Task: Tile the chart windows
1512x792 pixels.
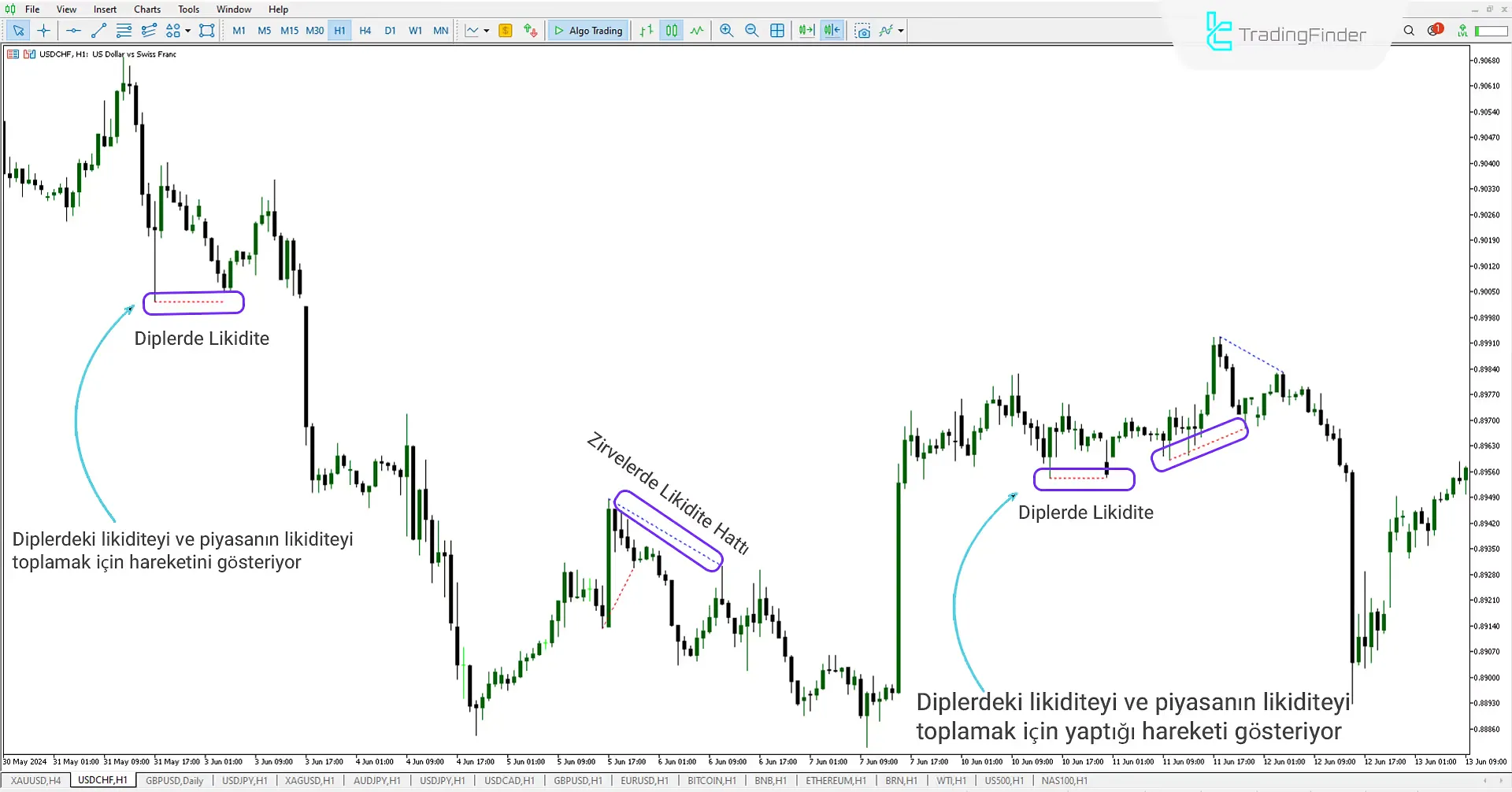Action: (777, 31)
